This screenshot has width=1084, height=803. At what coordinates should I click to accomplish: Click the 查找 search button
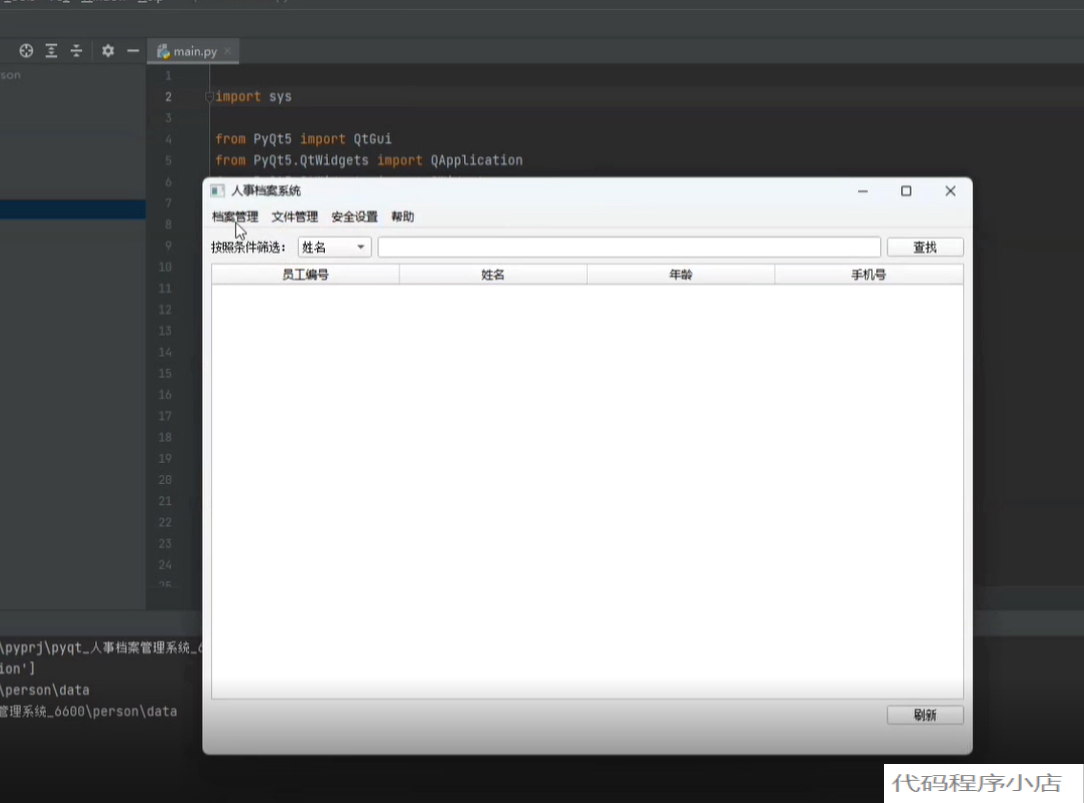pos(925,246)
